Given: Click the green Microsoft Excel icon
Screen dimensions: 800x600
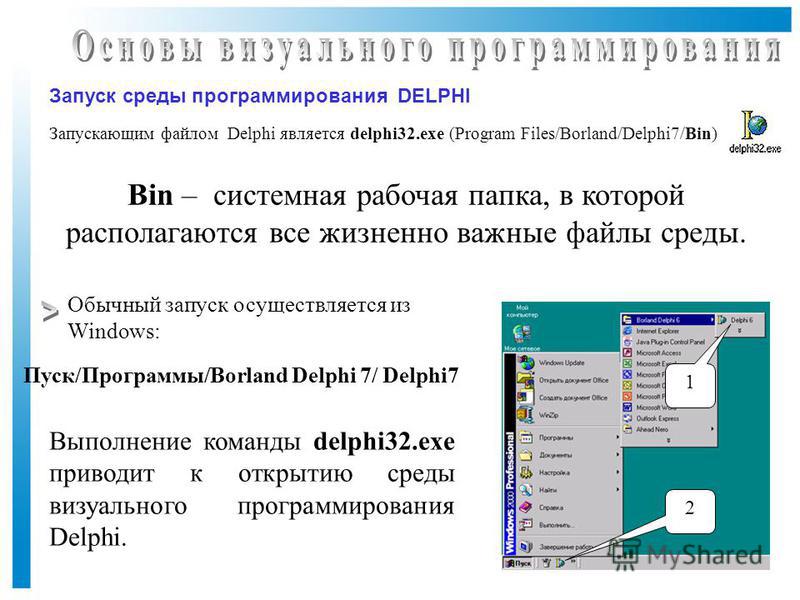Looking at the screenshot, I should point(628,363).
